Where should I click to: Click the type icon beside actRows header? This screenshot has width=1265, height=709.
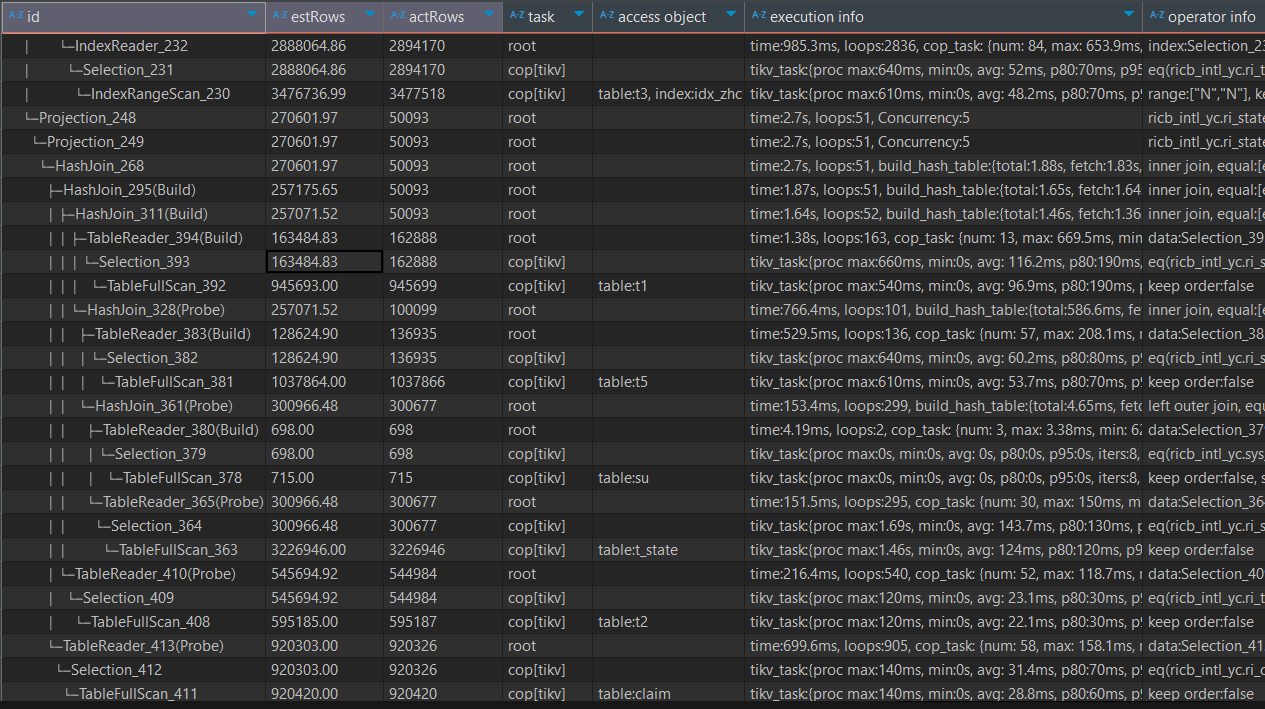[398, 16]
